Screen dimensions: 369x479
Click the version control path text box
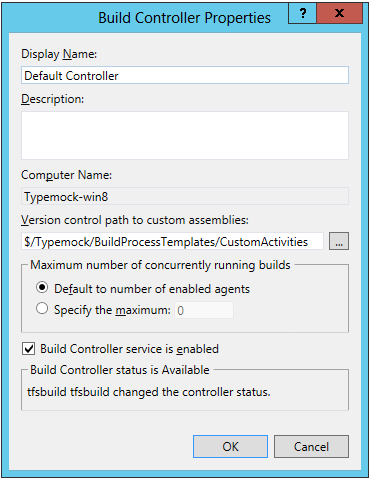pos(172,241)
